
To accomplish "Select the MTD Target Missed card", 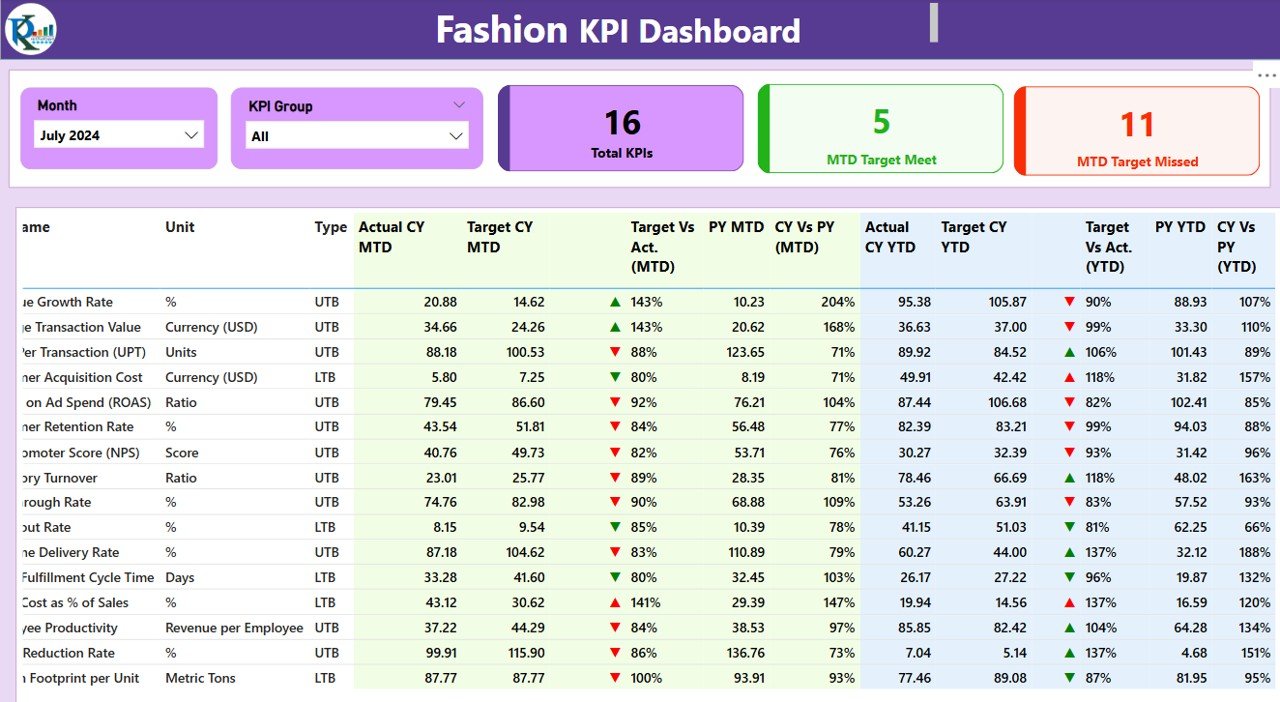I will (x=1137, y=131).
